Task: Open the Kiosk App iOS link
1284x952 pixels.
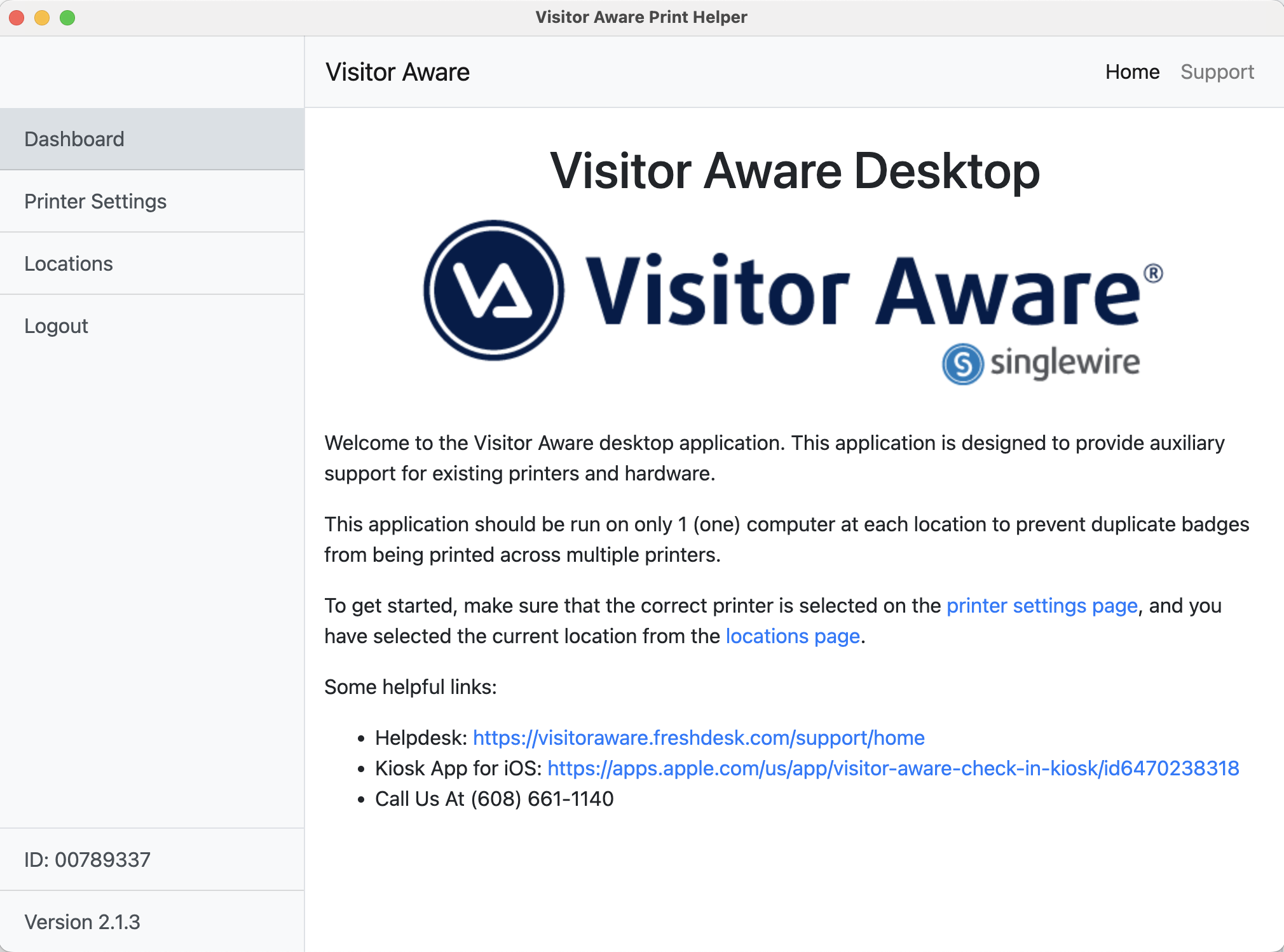Action: coord(892,768)
